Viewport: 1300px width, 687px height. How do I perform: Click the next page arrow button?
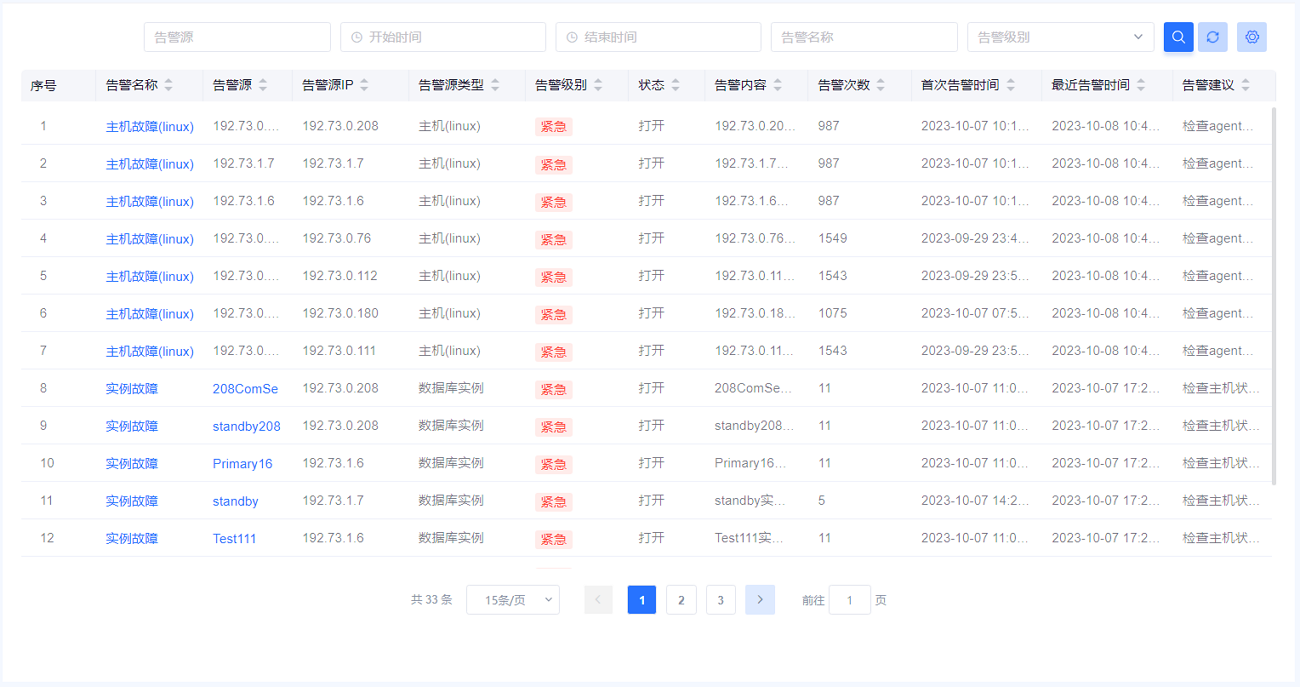[x=760, y=600]
